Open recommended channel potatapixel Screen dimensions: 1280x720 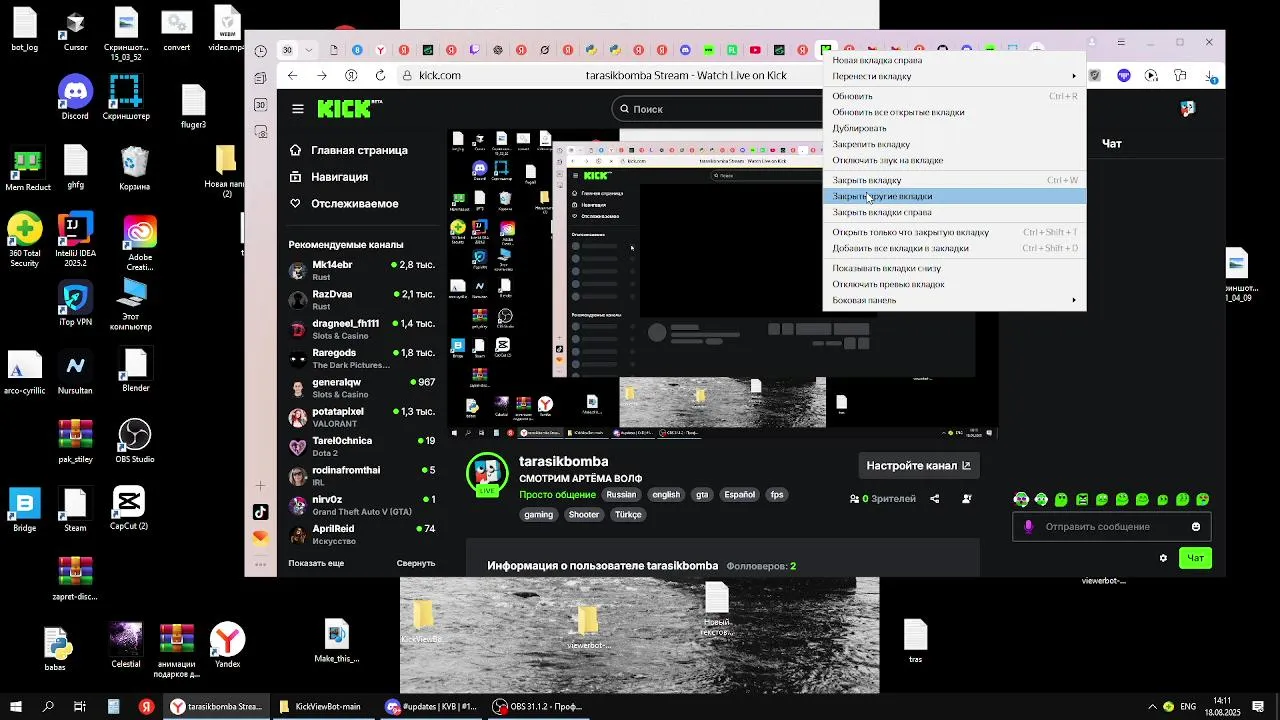(x=362, y=417)
